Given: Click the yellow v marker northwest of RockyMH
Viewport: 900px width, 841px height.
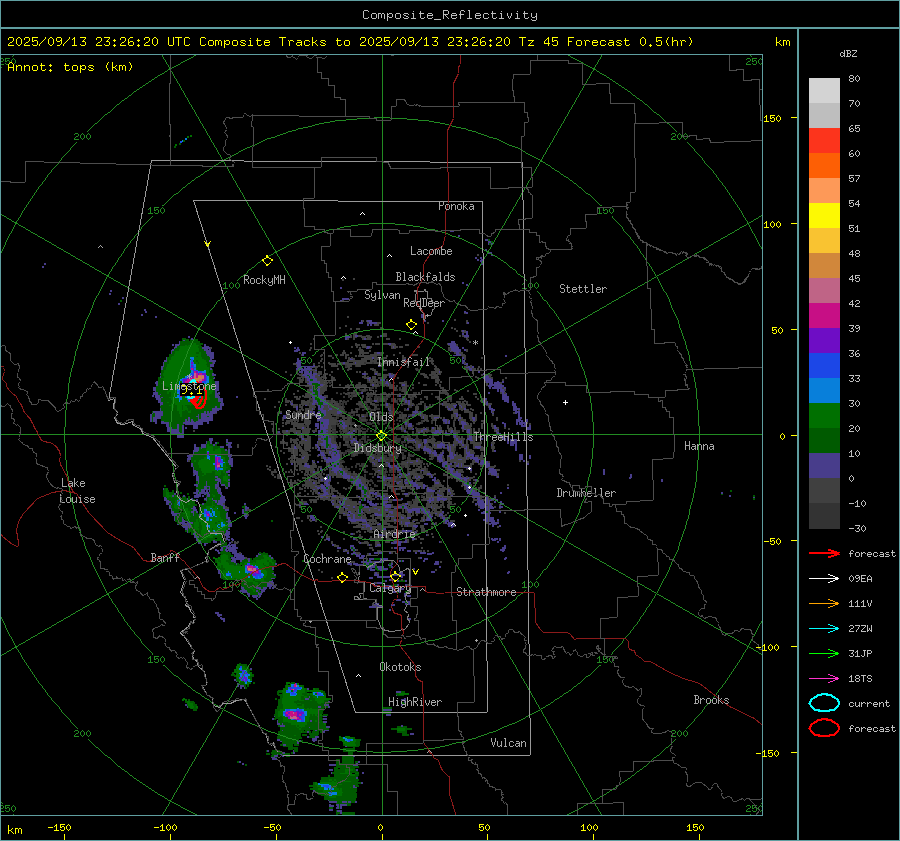Looking at the screenshot, I should (x=207, y=244).
